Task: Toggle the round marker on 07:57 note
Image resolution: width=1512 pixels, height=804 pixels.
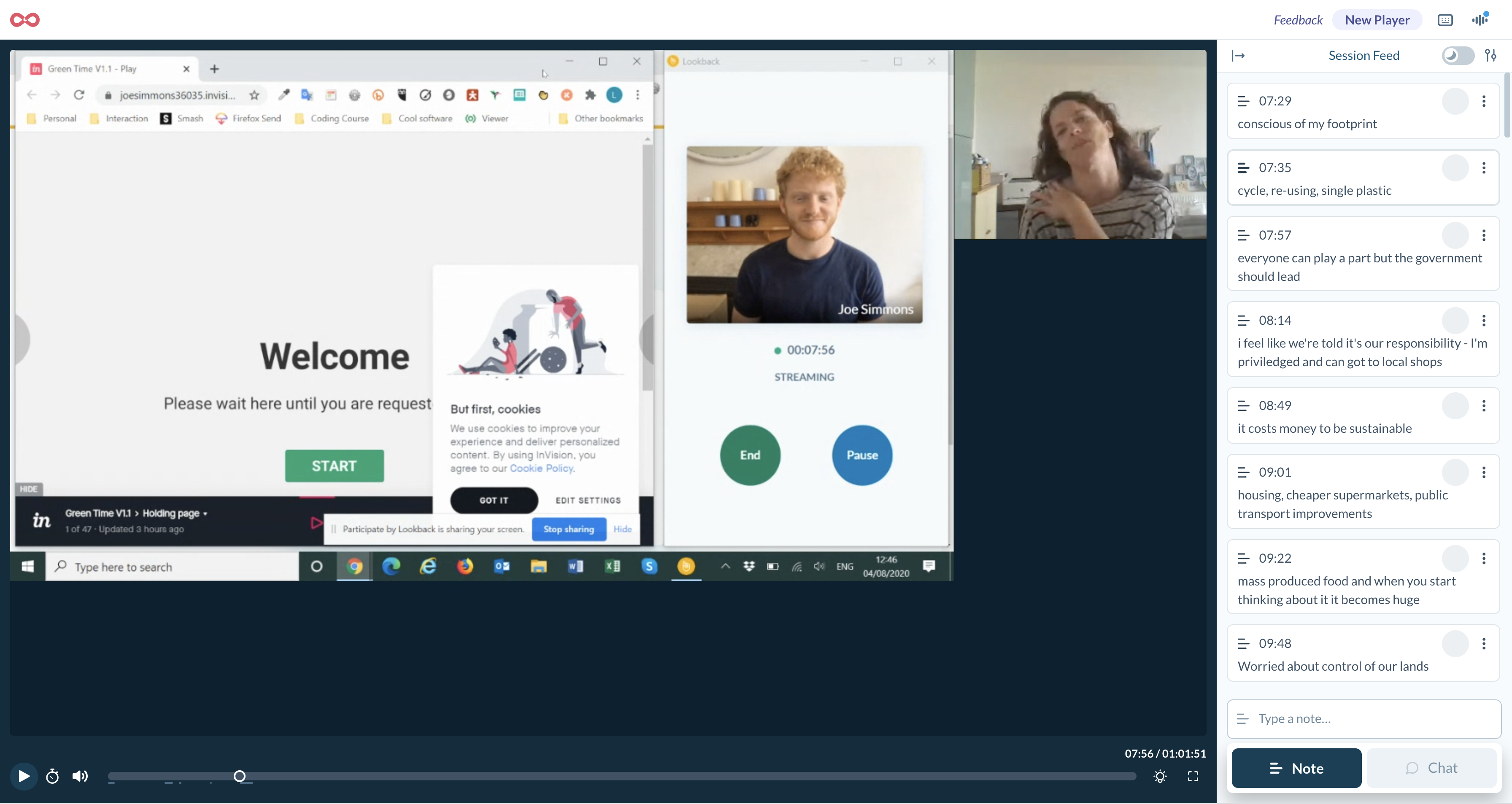Action: coord(1455,235)
